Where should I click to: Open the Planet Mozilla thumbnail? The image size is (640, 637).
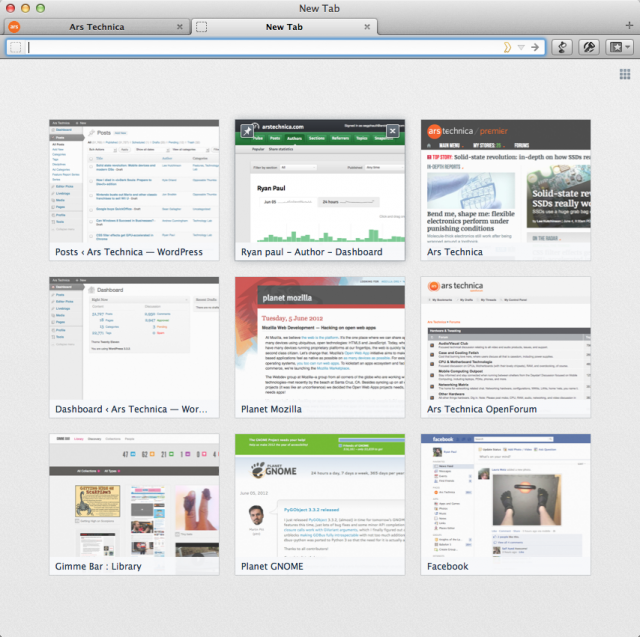[x=320, y=347]
